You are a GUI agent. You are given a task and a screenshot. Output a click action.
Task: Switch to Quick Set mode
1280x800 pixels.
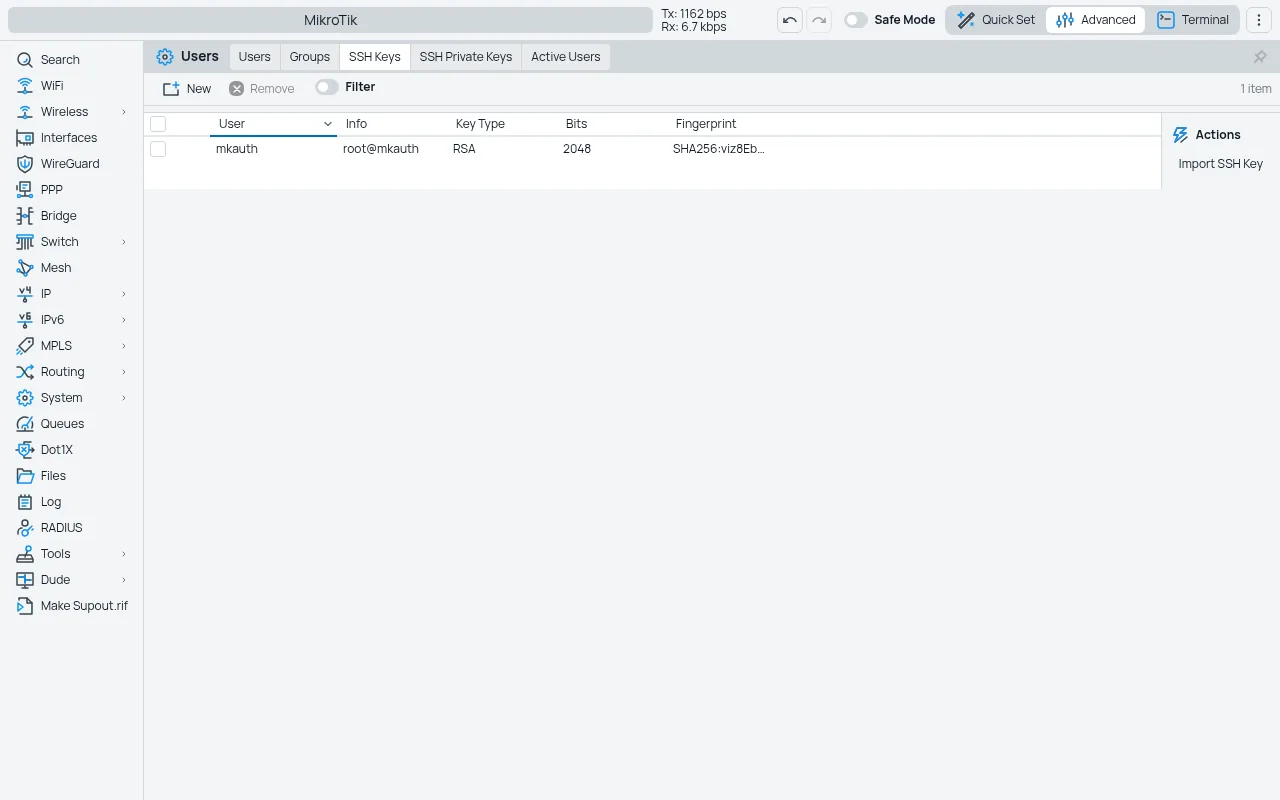(x=995, y=20)
